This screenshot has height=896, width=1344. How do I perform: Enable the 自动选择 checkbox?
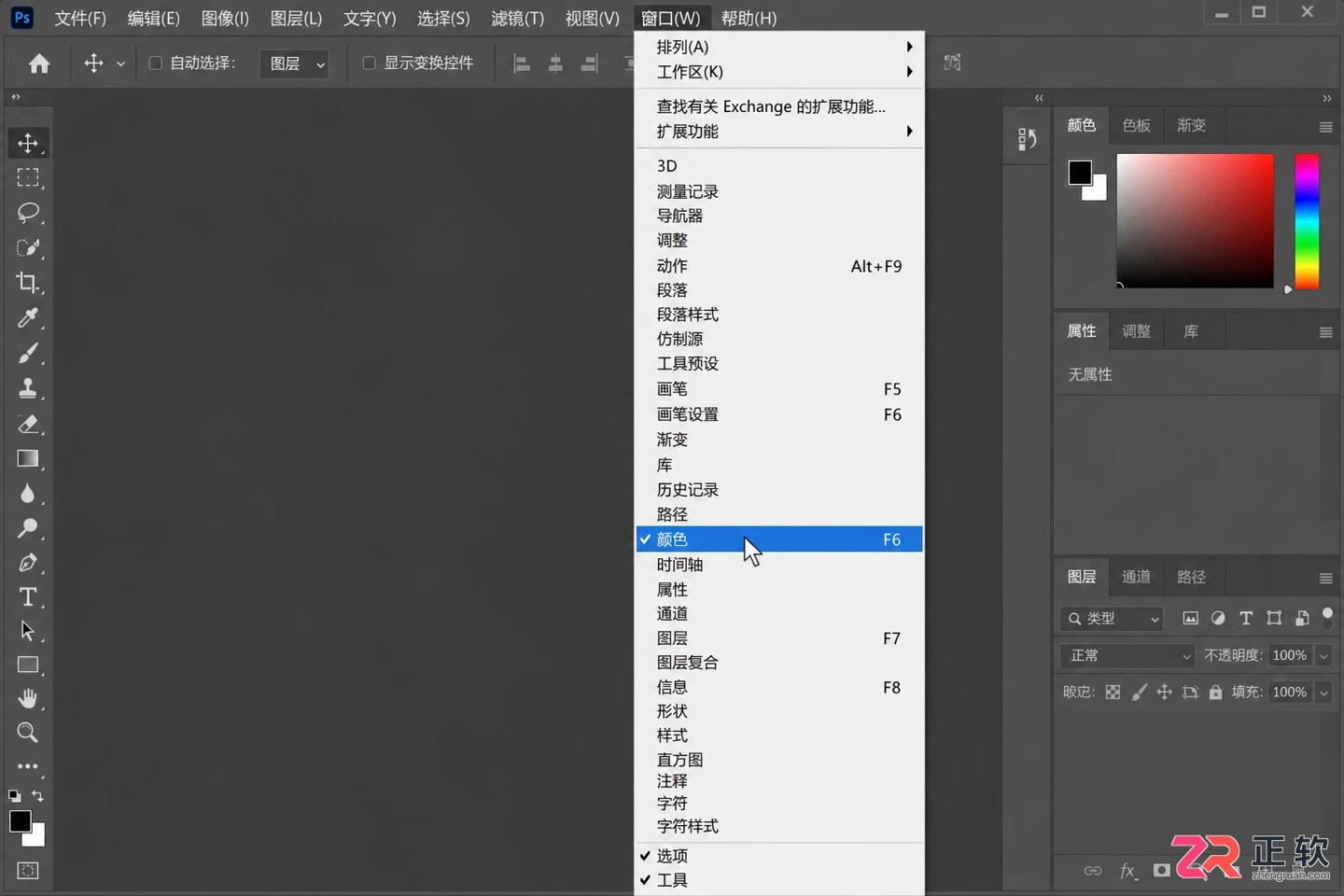pos(156,63)
